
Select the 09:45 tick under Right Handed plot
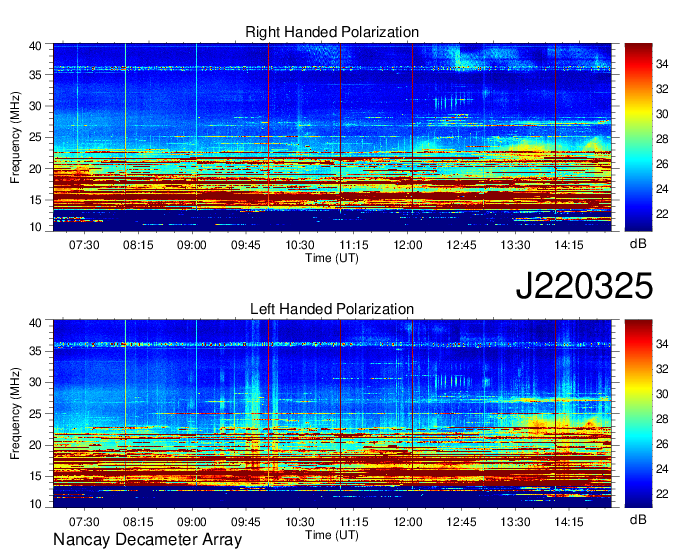pyautogui.click(x=246, y=245)
